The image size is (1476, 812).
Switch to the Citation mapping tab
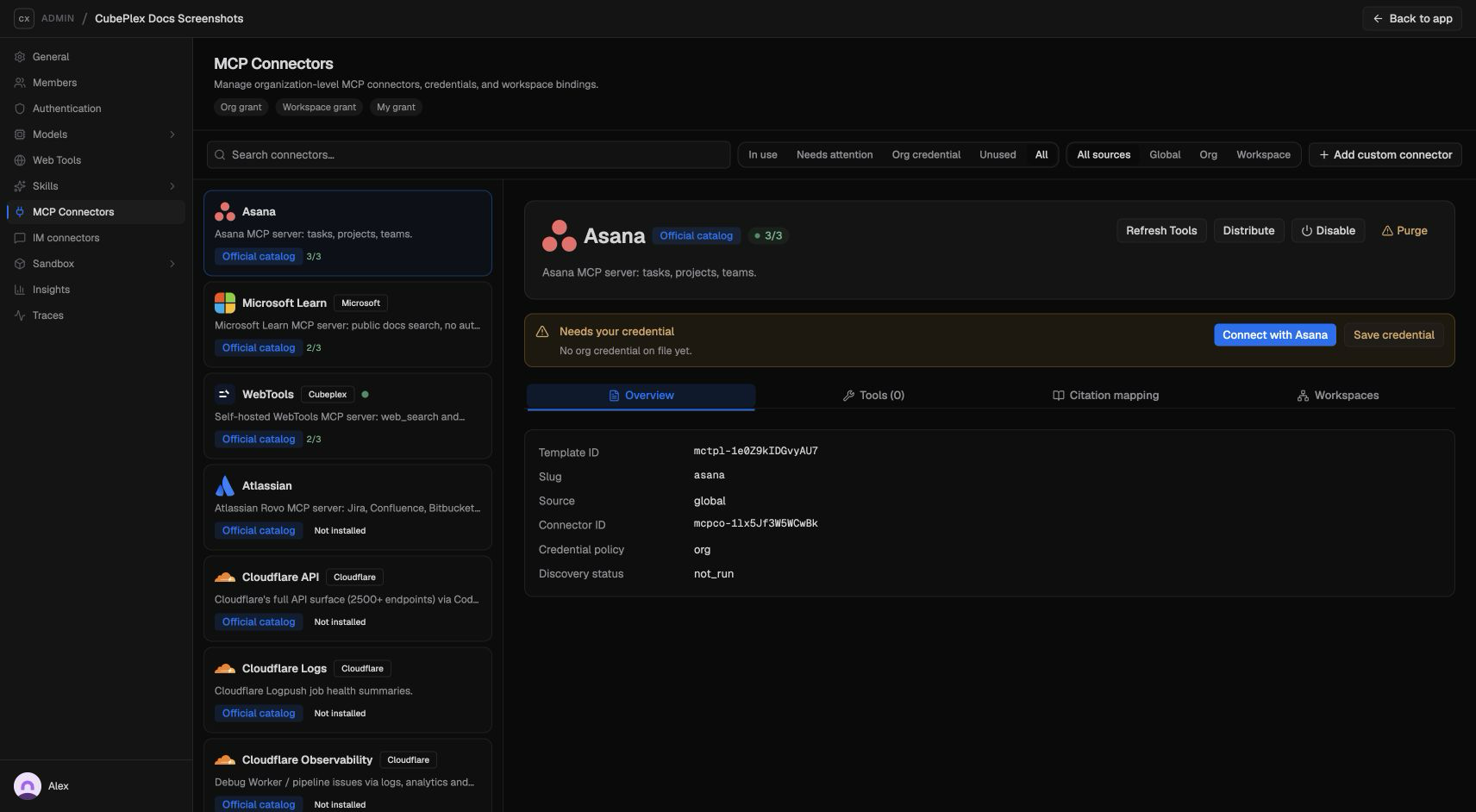coord(1105,396)
